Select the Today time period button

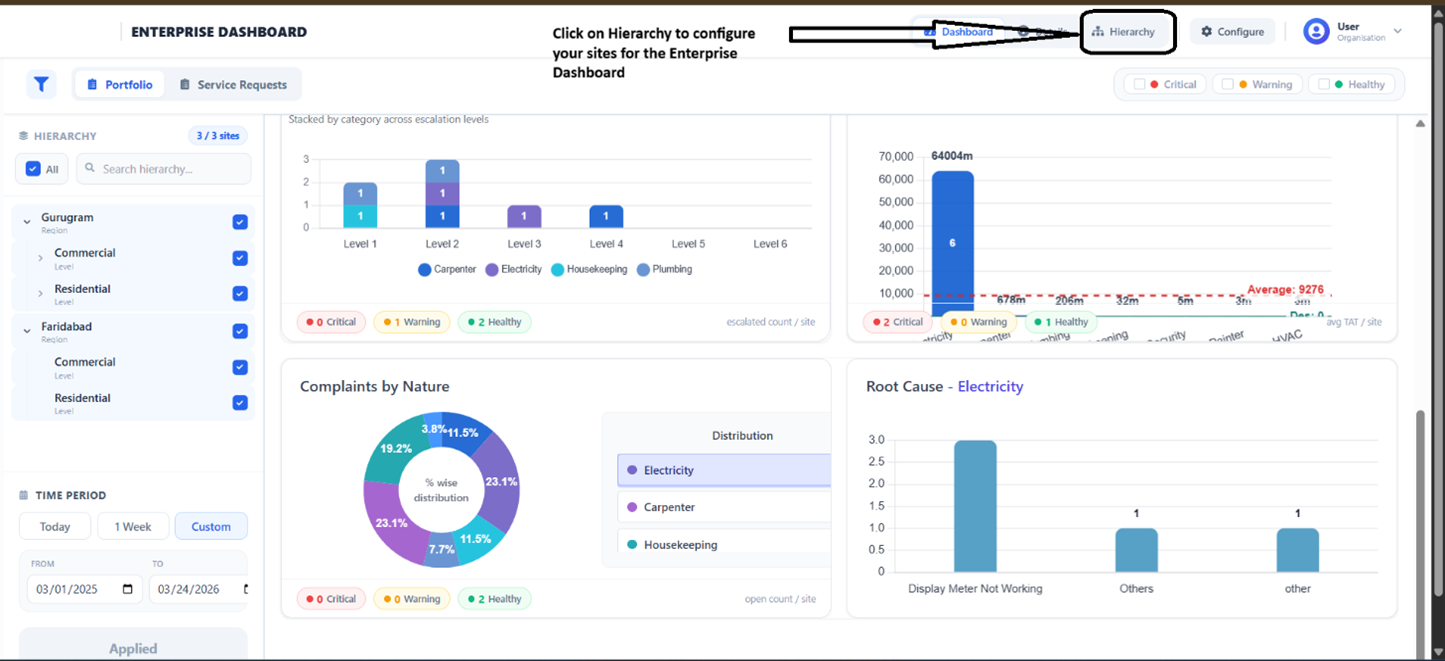tap(55, 526)
